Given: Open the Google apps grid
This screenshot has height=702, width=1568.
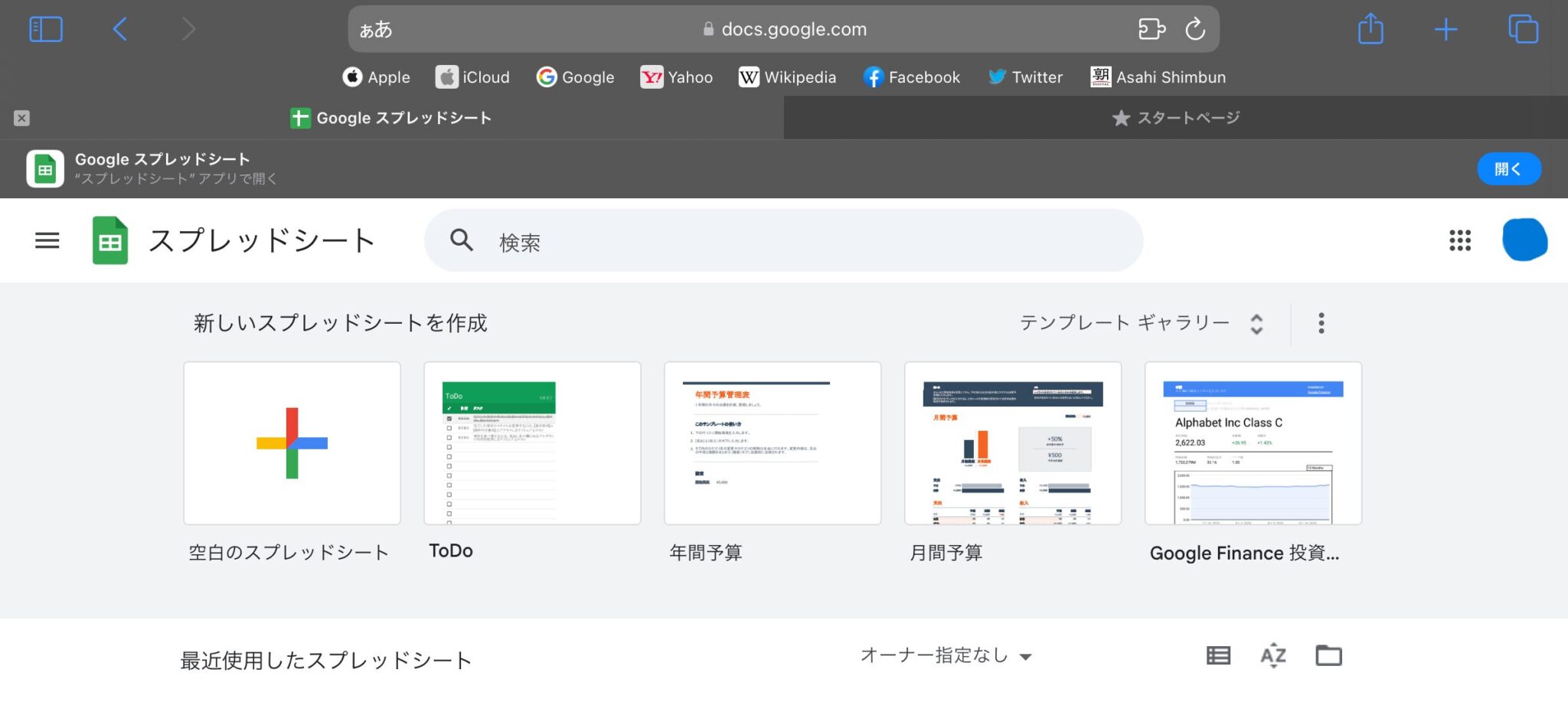Looking at the screenshot, I should tap(1459, 240).
